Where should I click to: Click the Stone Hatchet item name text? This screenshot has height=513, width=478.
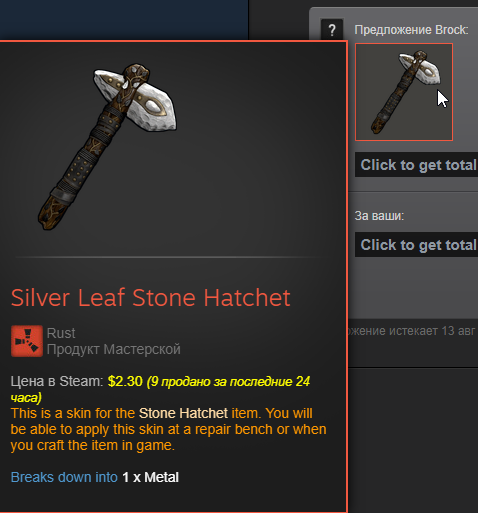[x=183, y=413]
